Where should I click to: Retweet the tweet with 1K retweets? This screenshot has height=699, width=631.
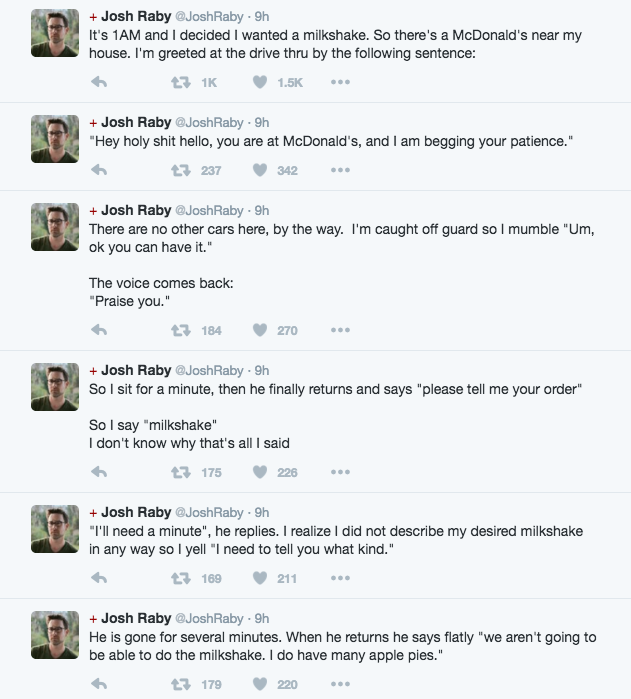tap(181, 82)
